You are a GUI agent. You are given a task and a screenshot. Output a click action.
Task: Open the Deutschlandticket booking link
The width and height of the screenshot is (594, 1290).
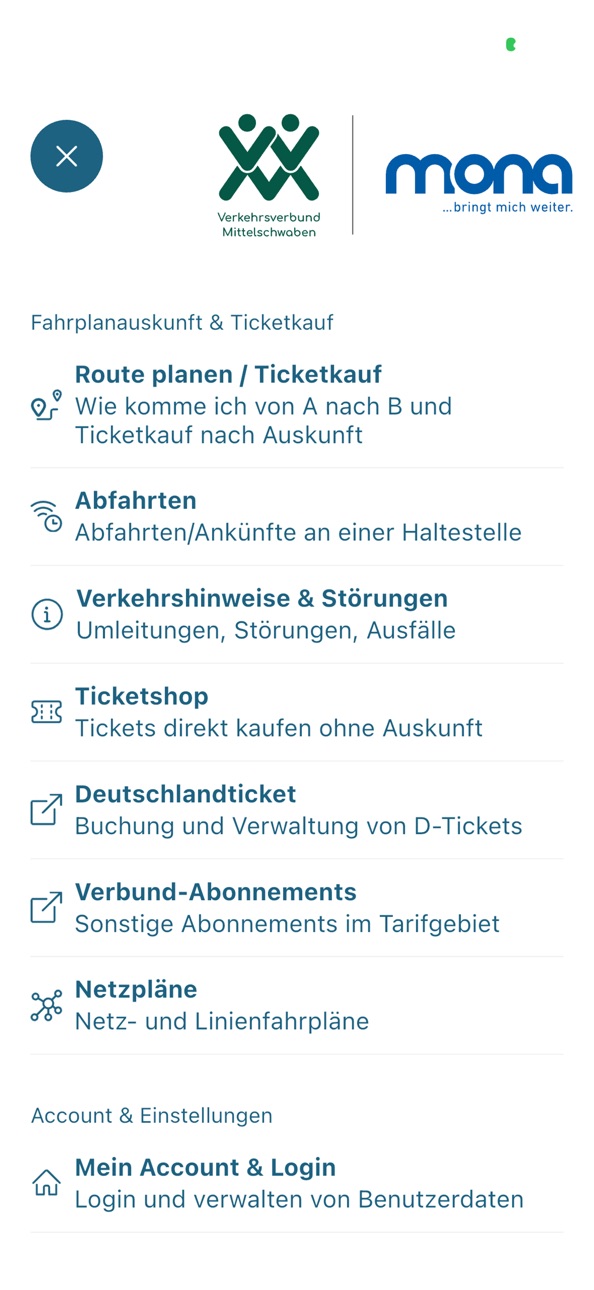297,810
